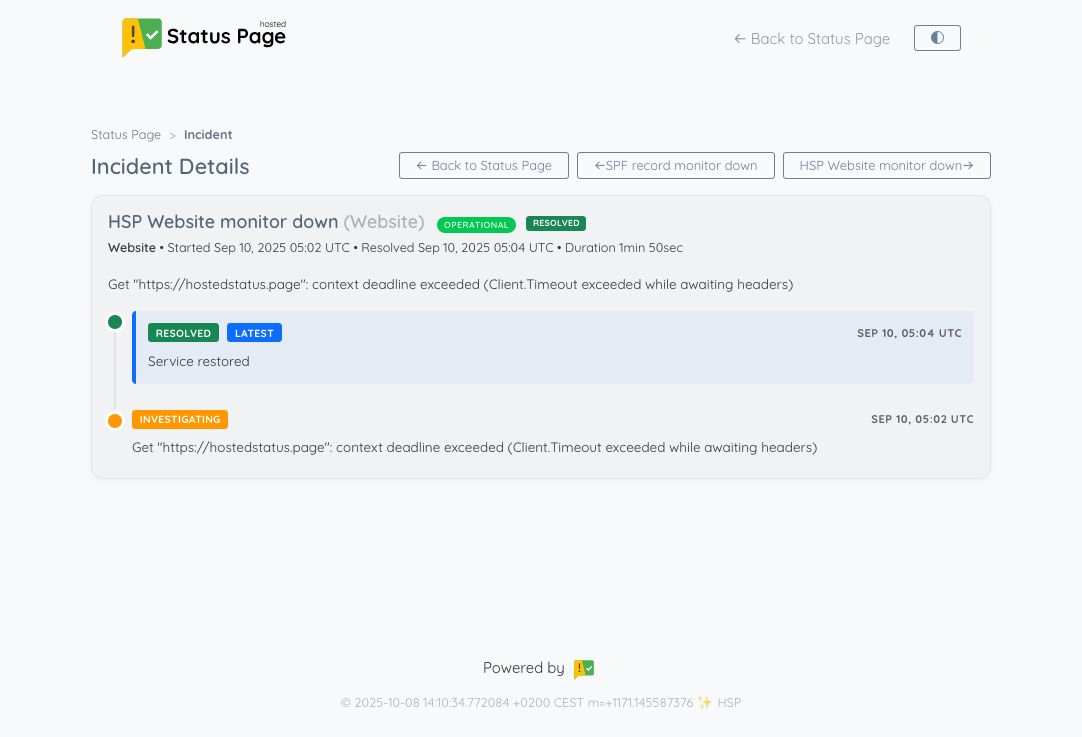Image resolution: width=1082 pixels, height=737 pixels.
Task: Click the Powered by HSP footer icon
Action: click(584, 668)
